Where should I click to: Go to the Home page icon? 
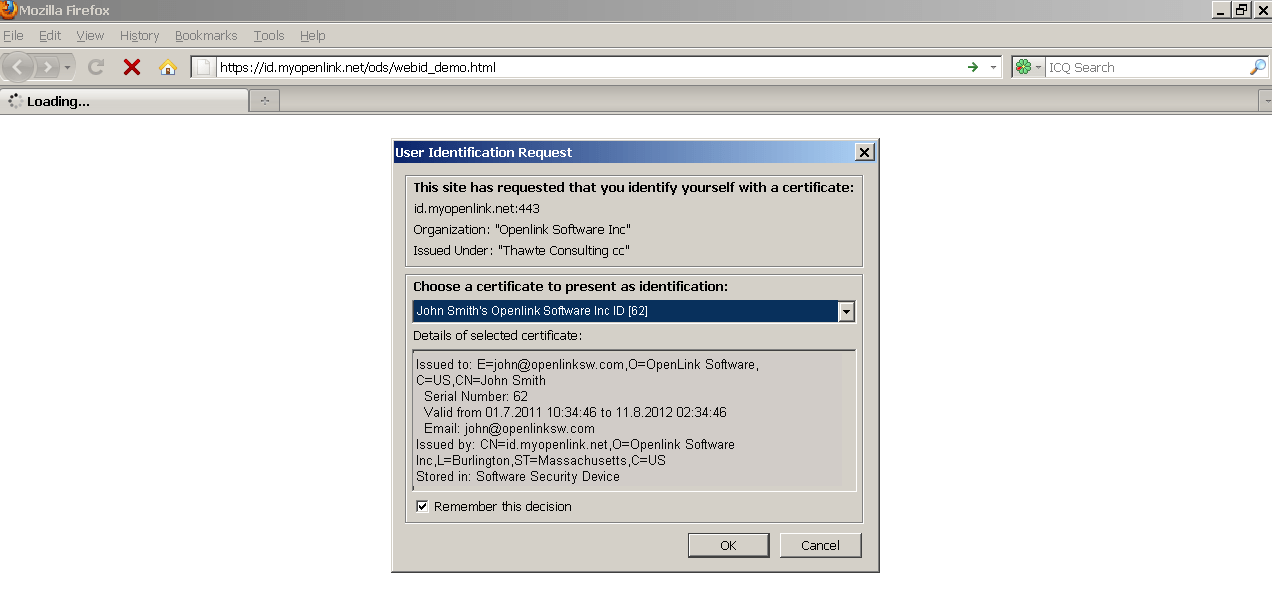[167, 67]
